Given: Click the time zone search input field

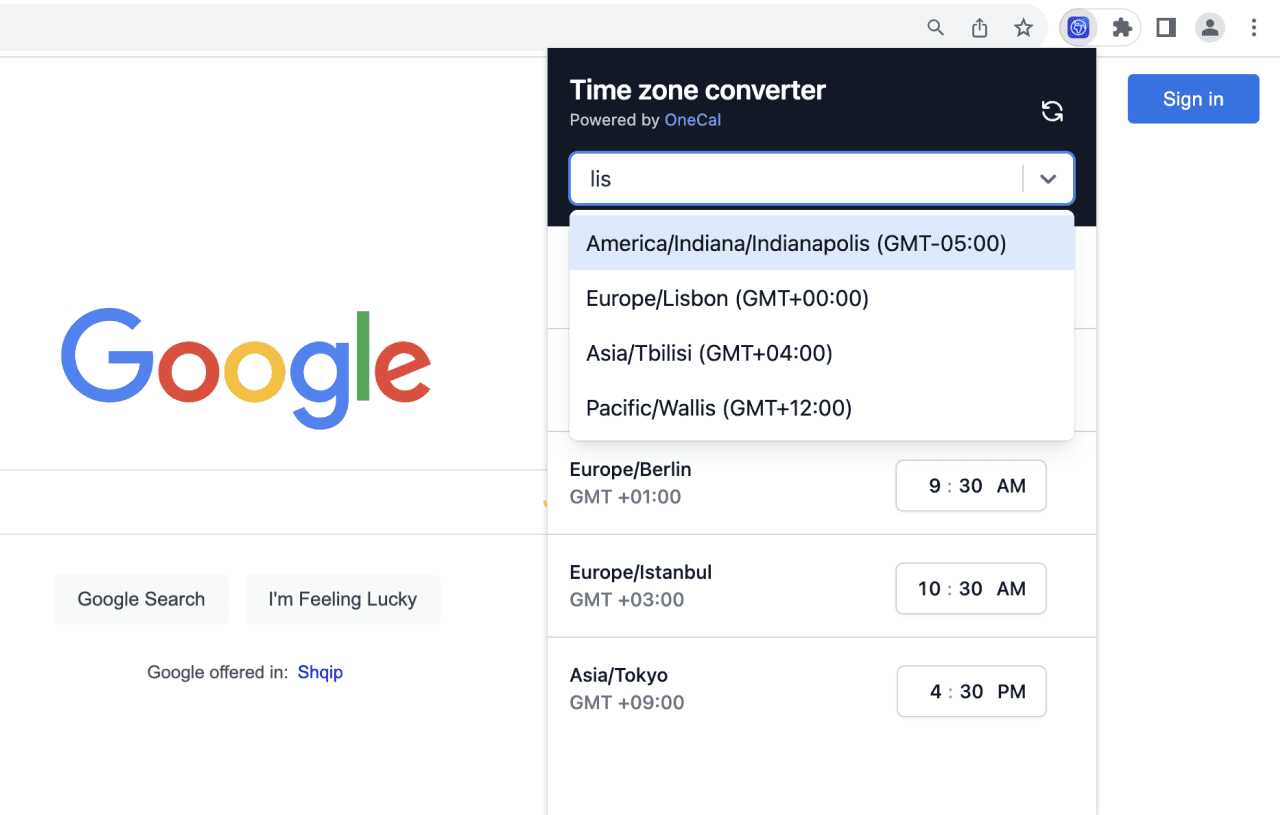Looking at the screenshot, I should [x=796, y=179].
